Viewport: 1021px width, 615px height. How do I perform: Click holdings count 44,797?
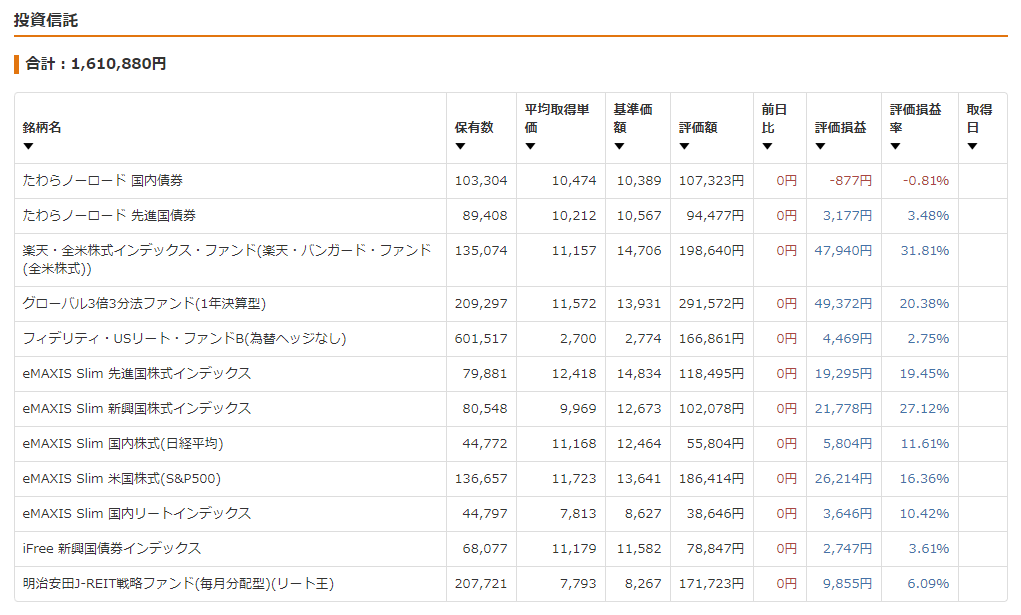click(x=484, y=514)
